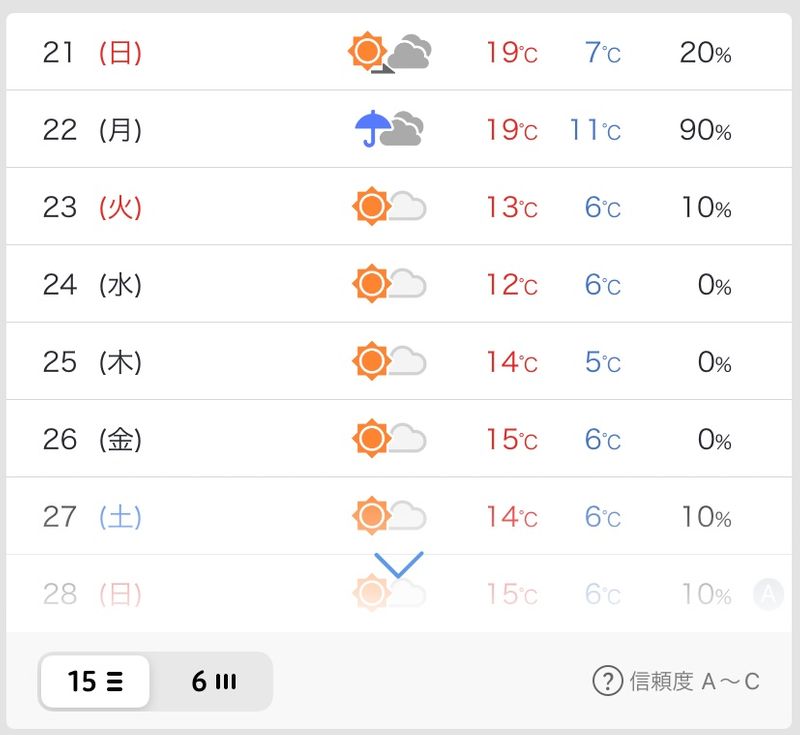Click the weather icon for day 26
The image size is (800, 735).
[390, 438]
